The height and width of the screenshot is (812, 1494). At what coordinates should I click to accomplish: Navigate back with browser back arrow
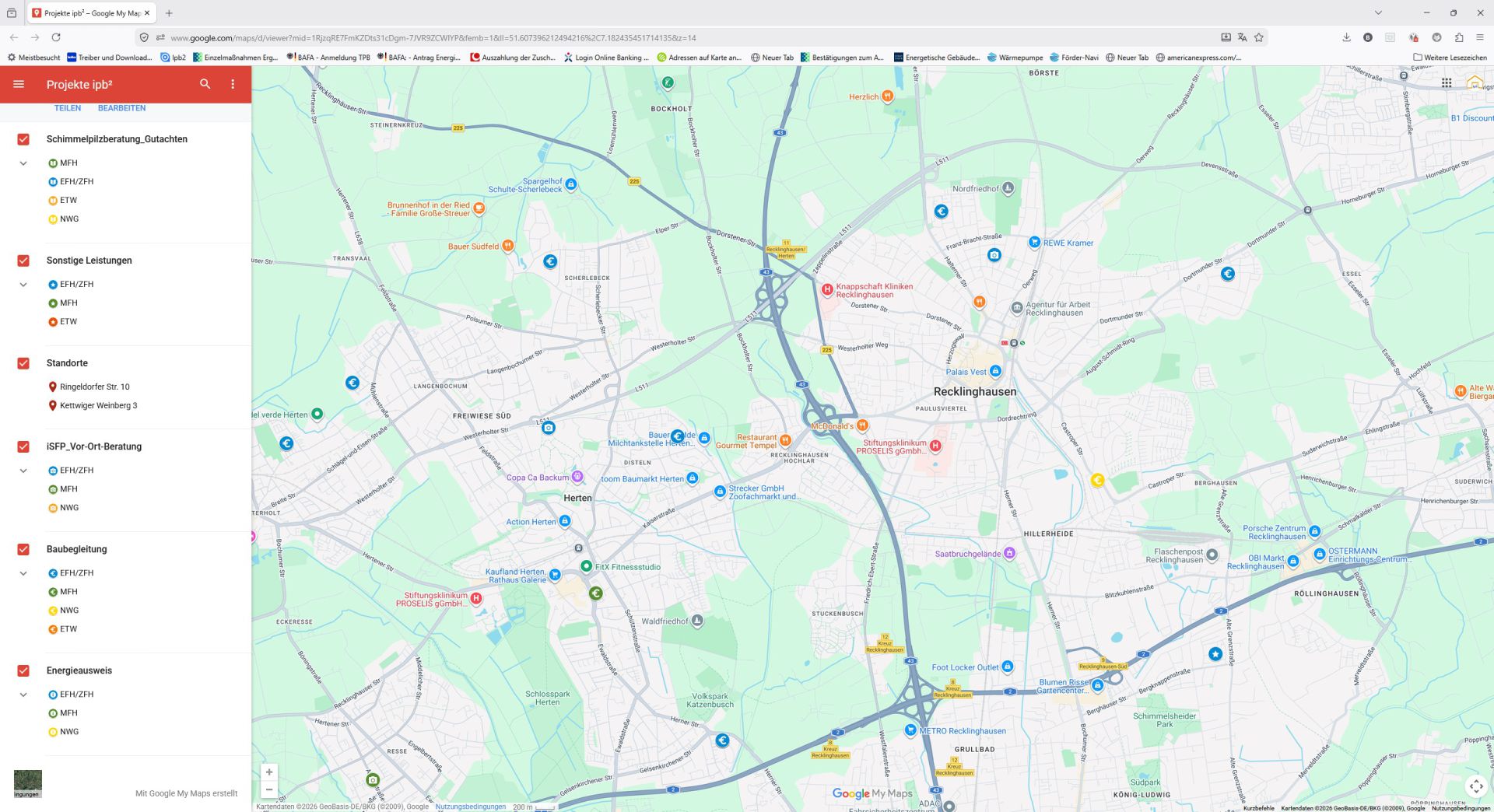[14, 37]
